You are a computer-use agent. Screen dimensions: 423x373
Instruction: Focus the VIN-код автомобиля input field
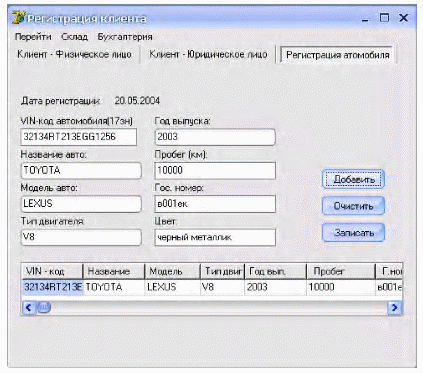point(79,137)
